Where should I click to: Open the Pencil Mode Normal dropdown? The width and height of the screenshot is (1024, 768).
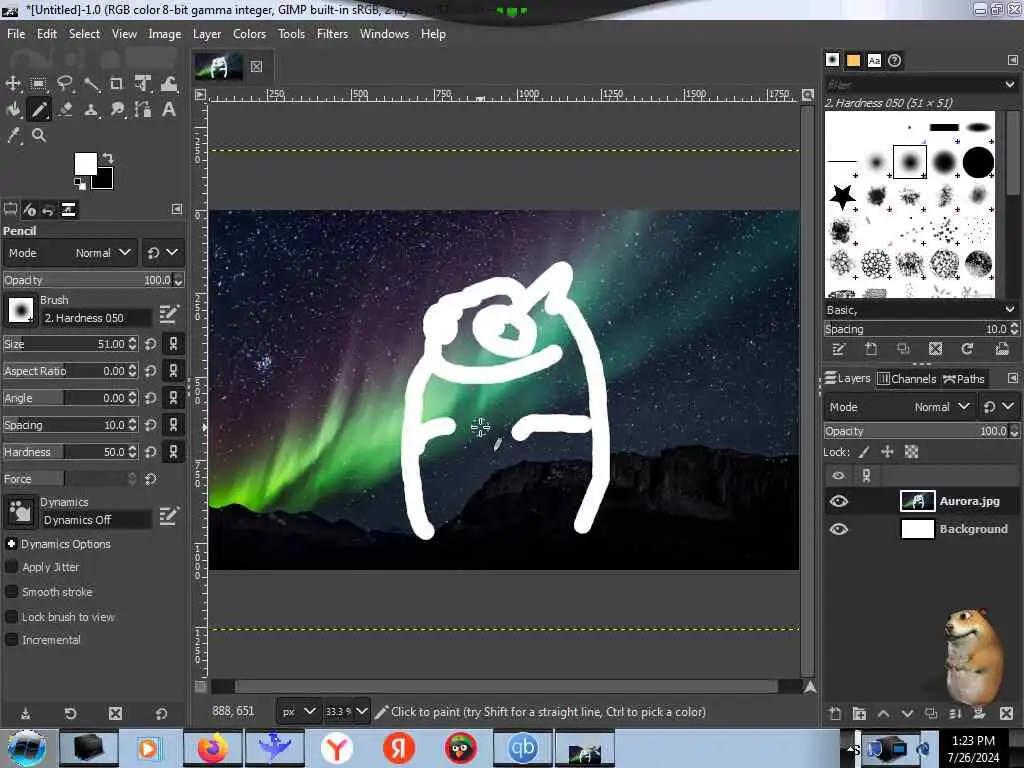(70, 253)
